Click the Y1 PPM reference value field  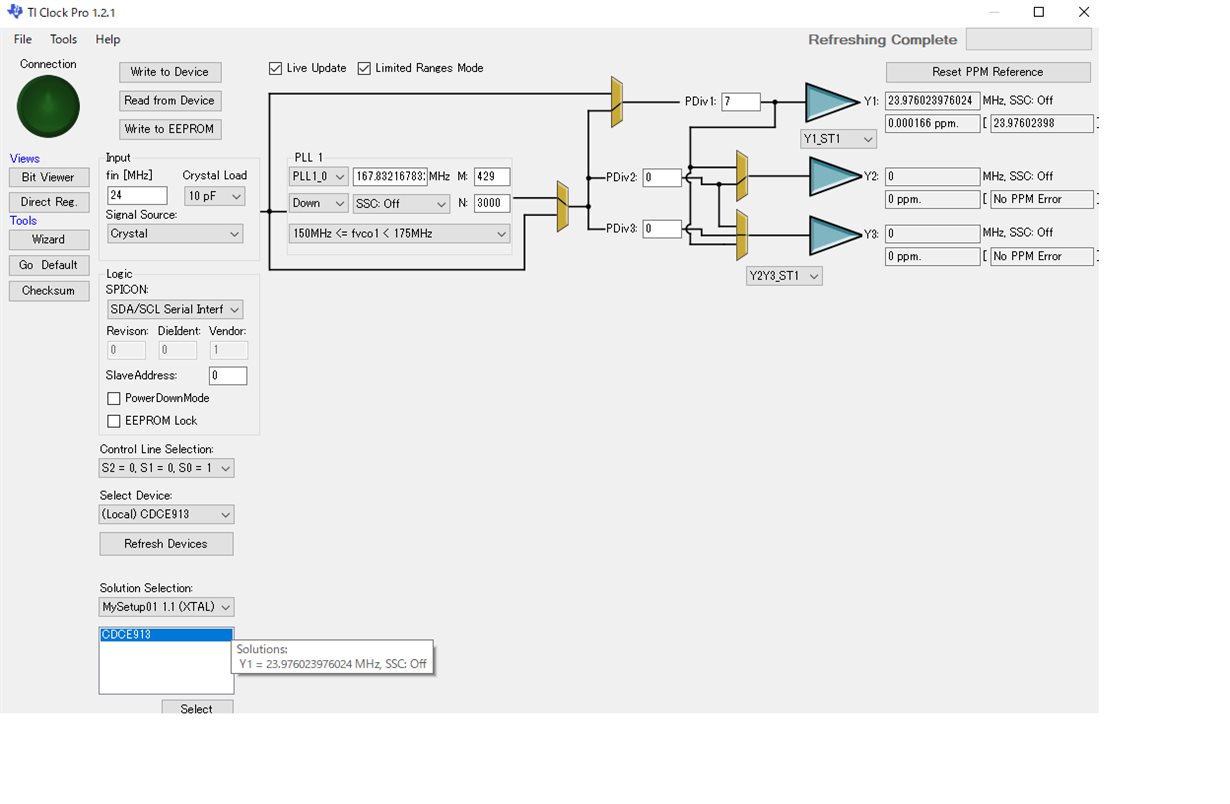pos(1042,124)
